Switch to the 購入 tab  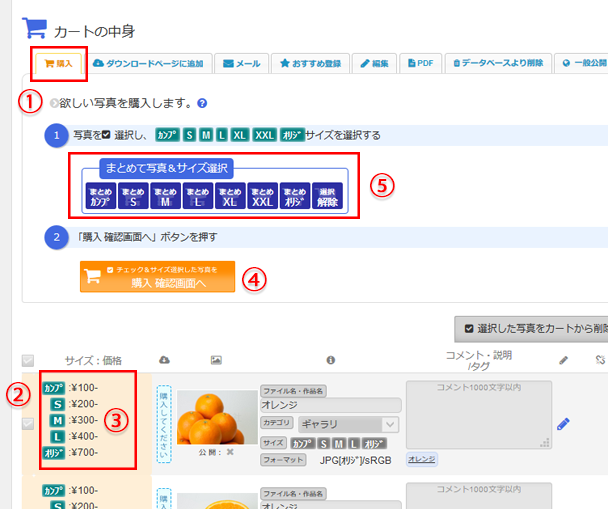point(58,63)
